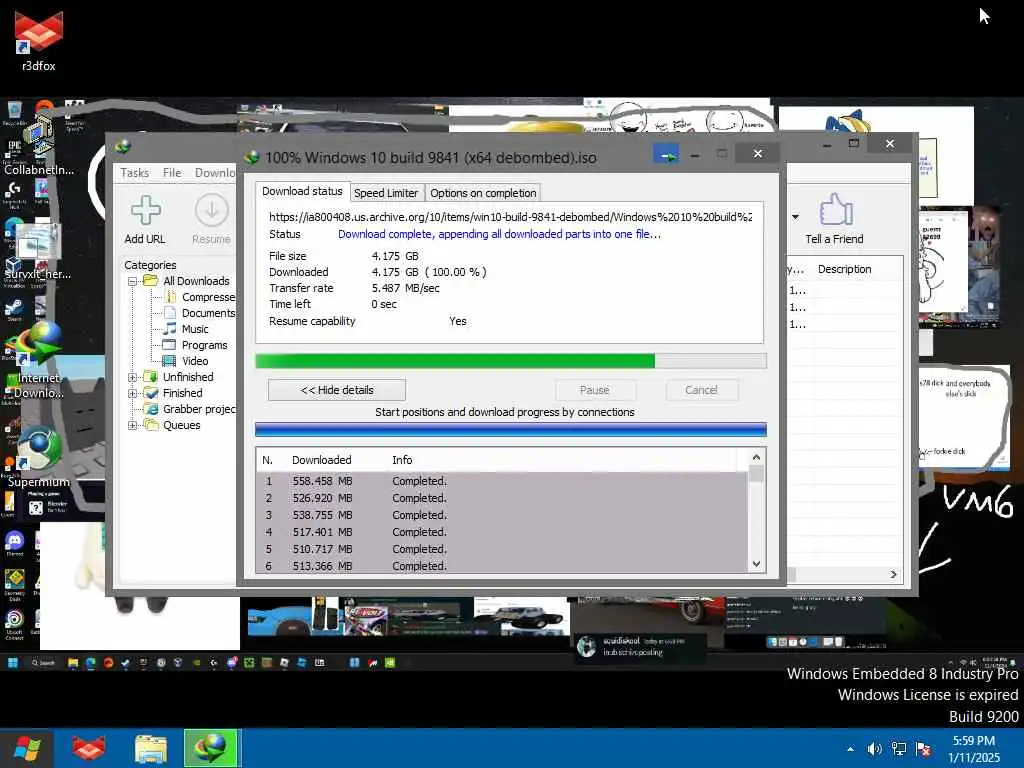Click the volume speaker tray icon
The image size is (1024, 768).
(x=874, y=749)
